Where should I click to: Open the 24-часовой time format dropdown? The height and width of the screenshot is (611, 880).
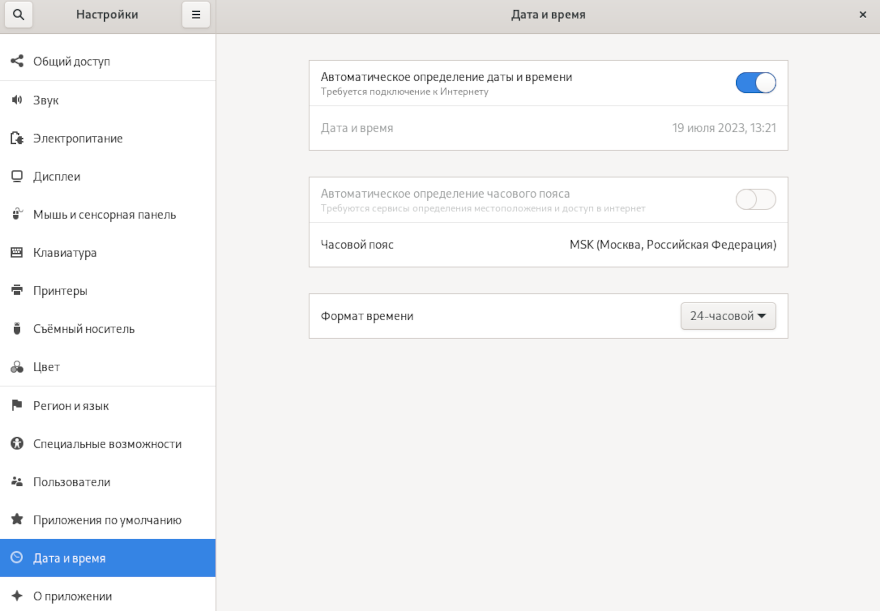727,316
